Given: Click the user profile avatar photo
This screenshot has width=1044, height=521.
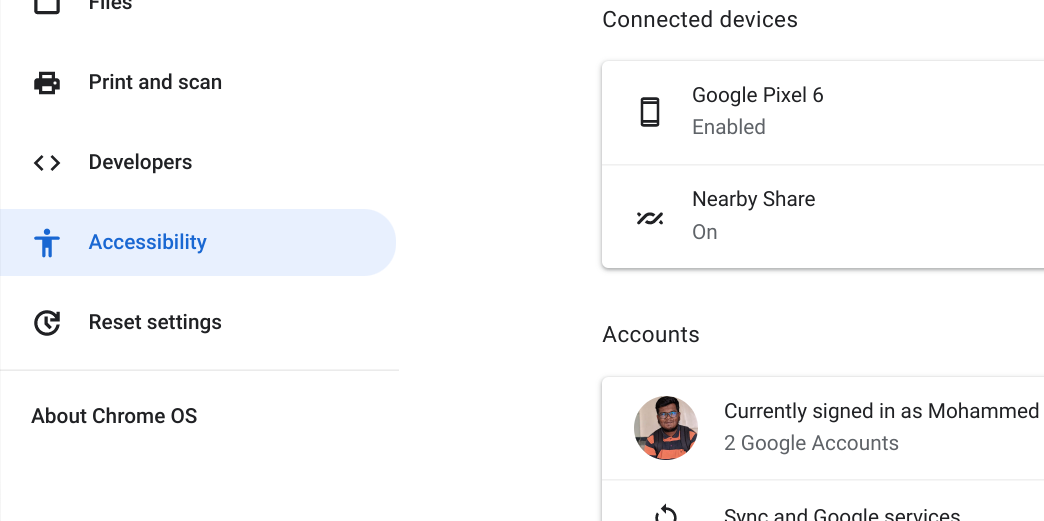Looking at the screenshot, I should click(x=666, y=428).
